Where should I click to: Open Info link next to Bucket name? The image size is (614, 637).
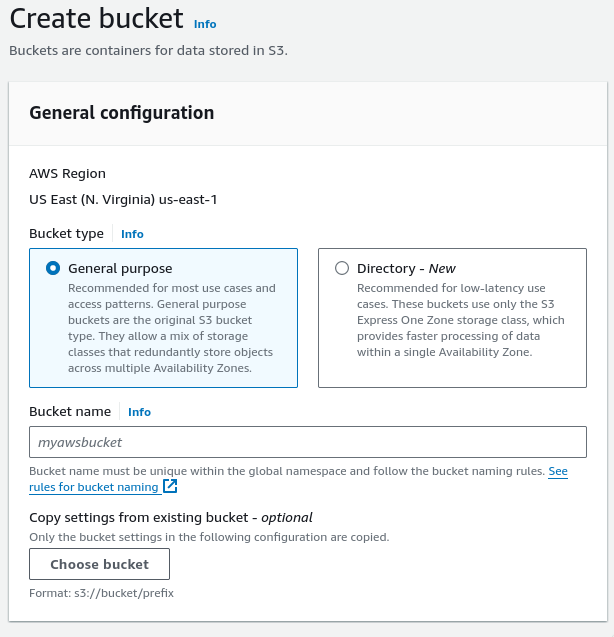click(x=139, y=412)
